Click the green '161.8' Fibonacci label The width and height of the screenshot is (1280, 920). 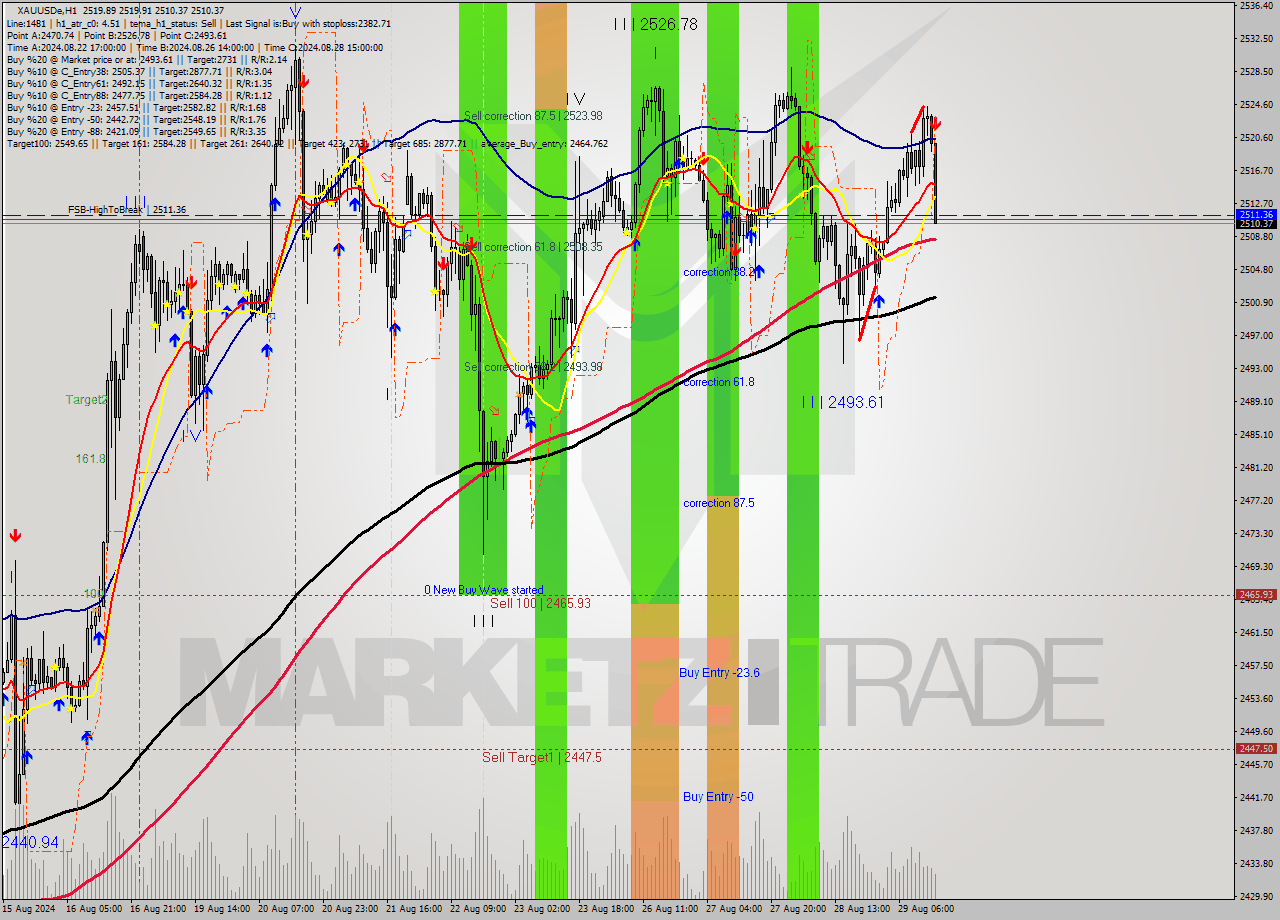click(x=91, y=459)
